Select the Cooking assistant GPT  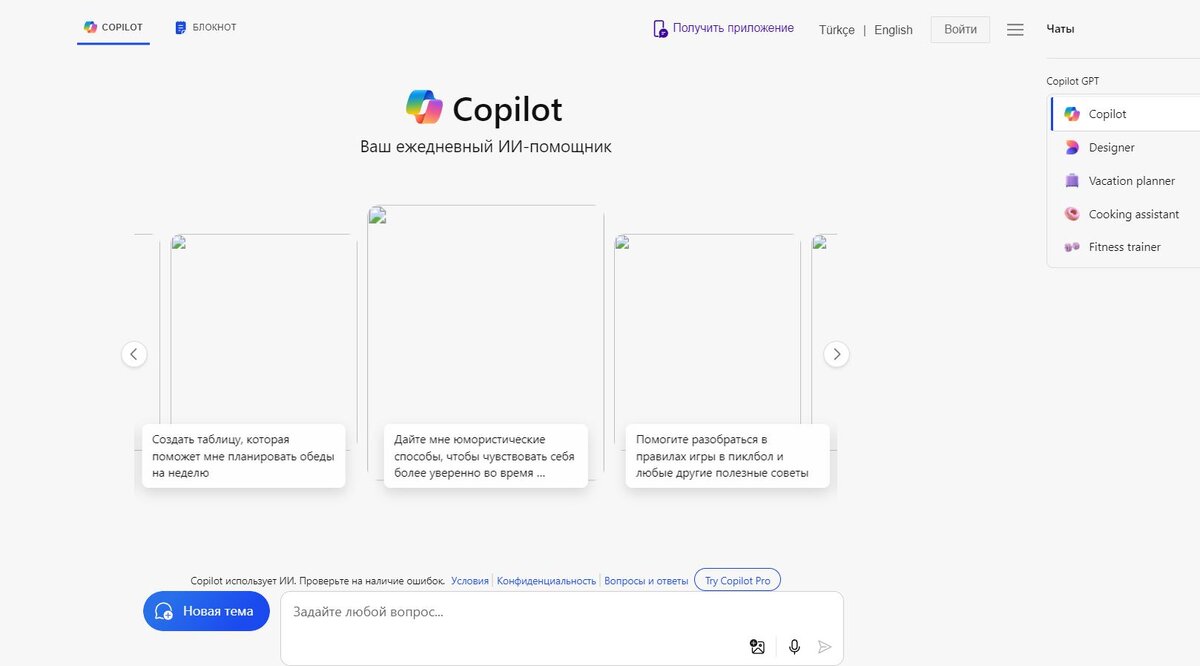click(1125, 214)
